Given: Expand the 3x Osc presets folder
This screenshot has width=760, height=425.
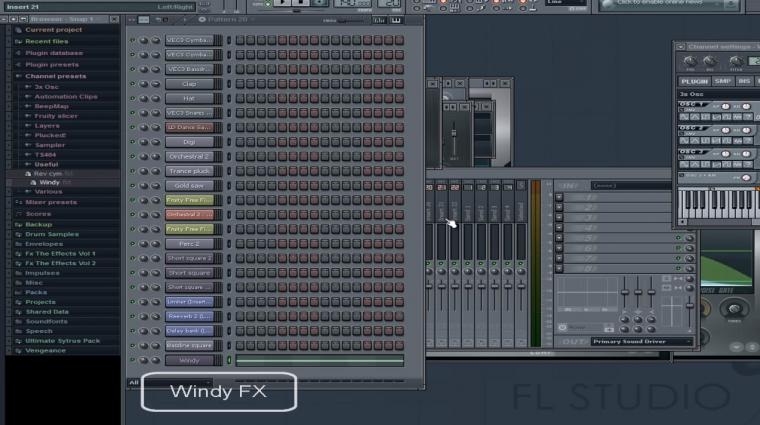Looking at the screenshot, I should pyautogui.click(x=28, y=87).
